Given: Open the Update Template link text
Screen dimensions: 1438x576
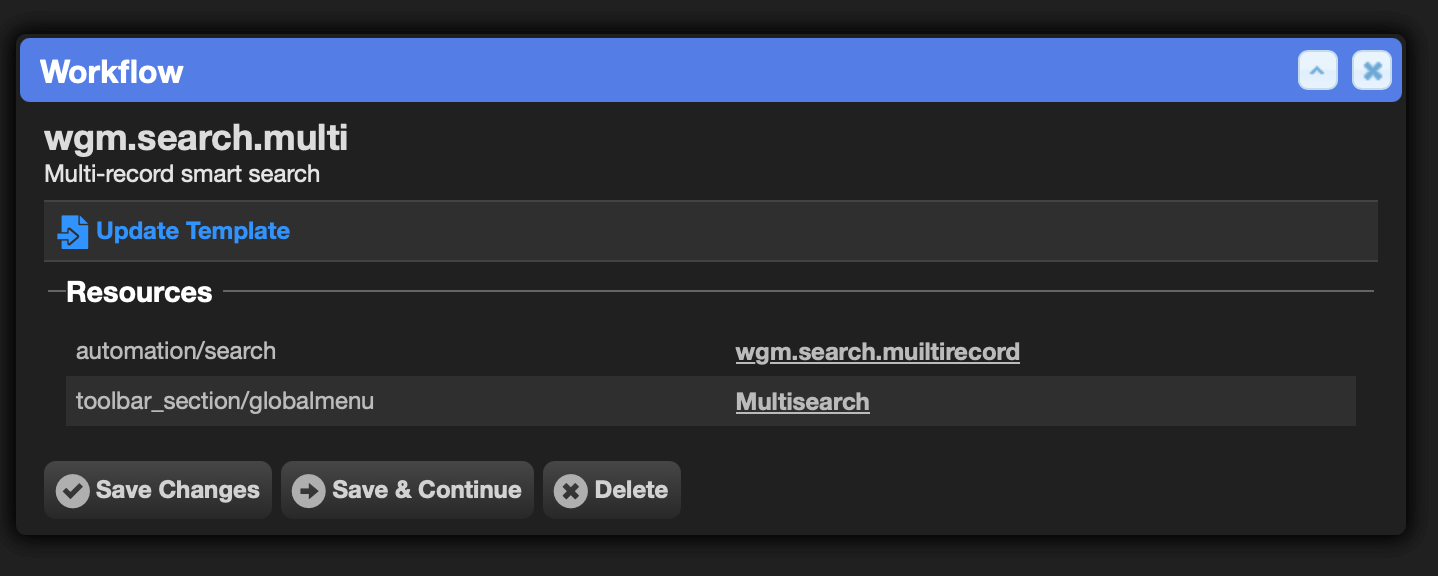Looking at the screenshot, I should click(x=193, y=231).
